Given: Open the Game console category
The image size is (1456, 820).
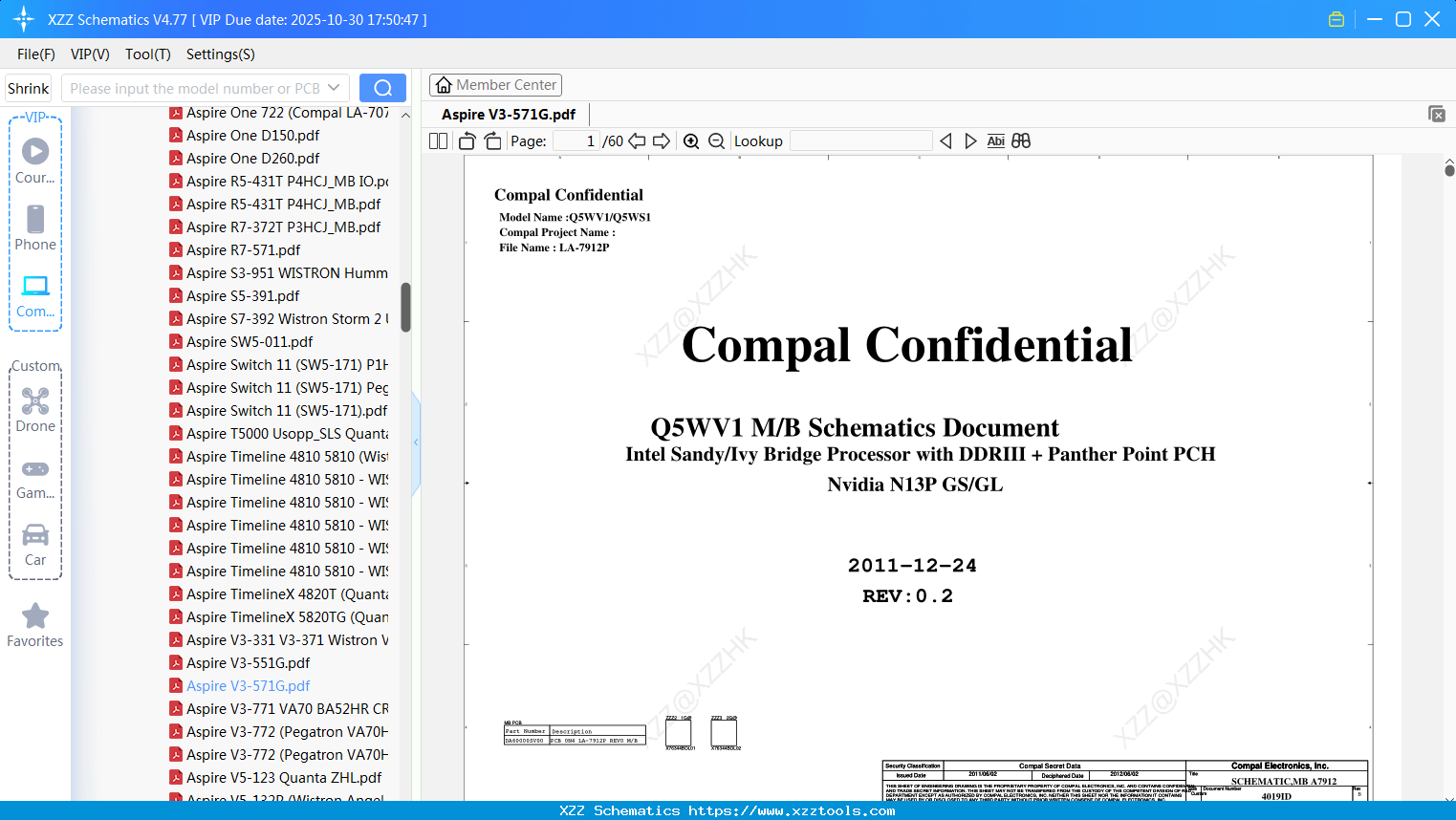Looking at the screenshot, I should coord(35,478).
